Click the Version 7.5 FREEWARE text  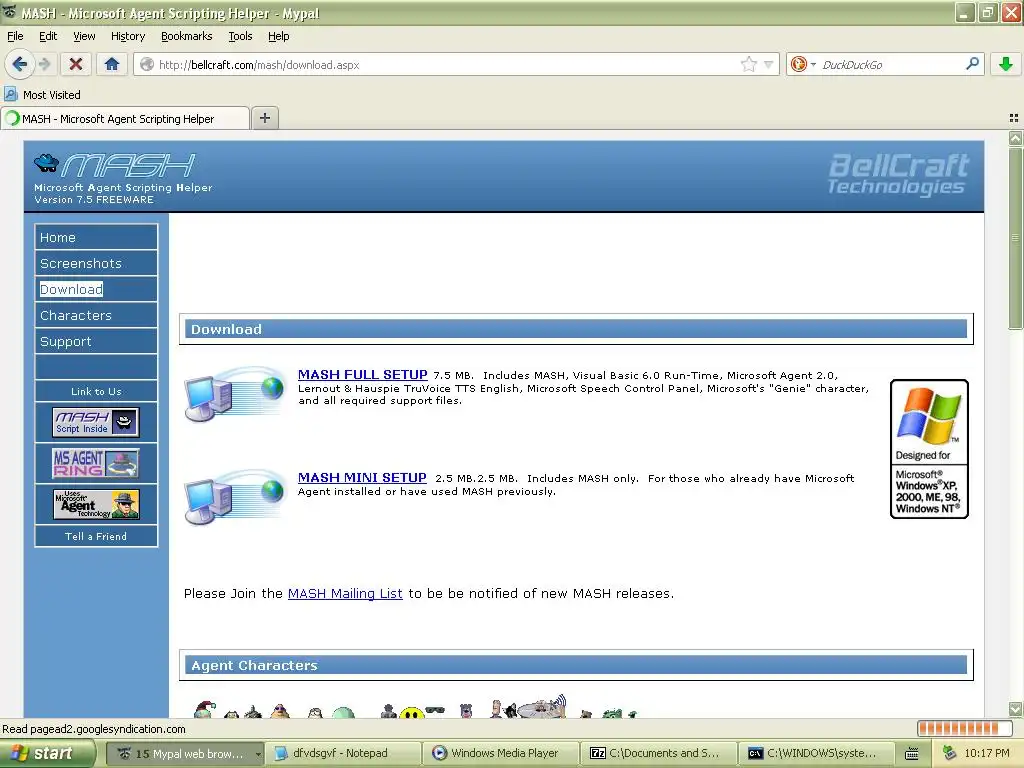(x=94, y=200)
